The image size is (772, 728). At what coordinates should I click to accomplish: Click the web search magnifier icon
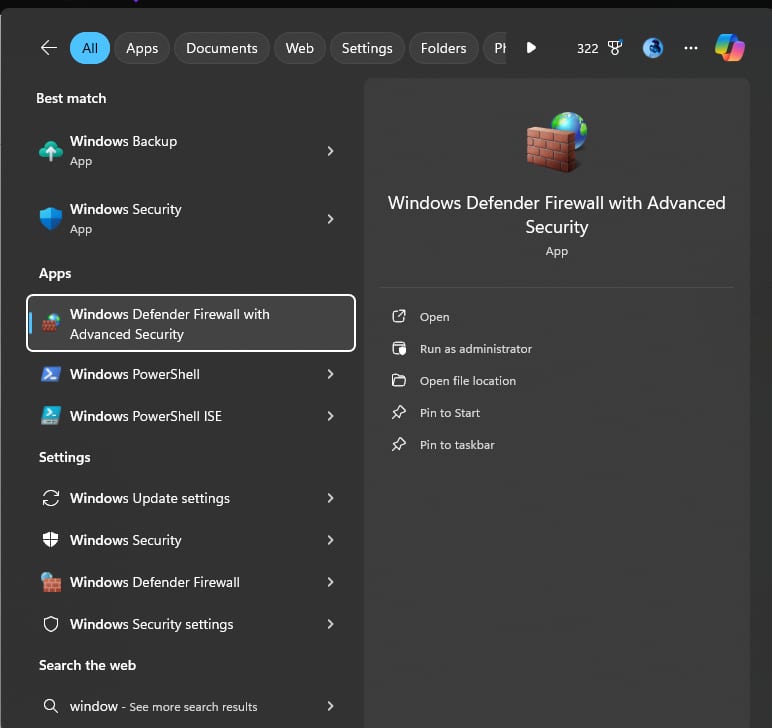pos(51,706)
